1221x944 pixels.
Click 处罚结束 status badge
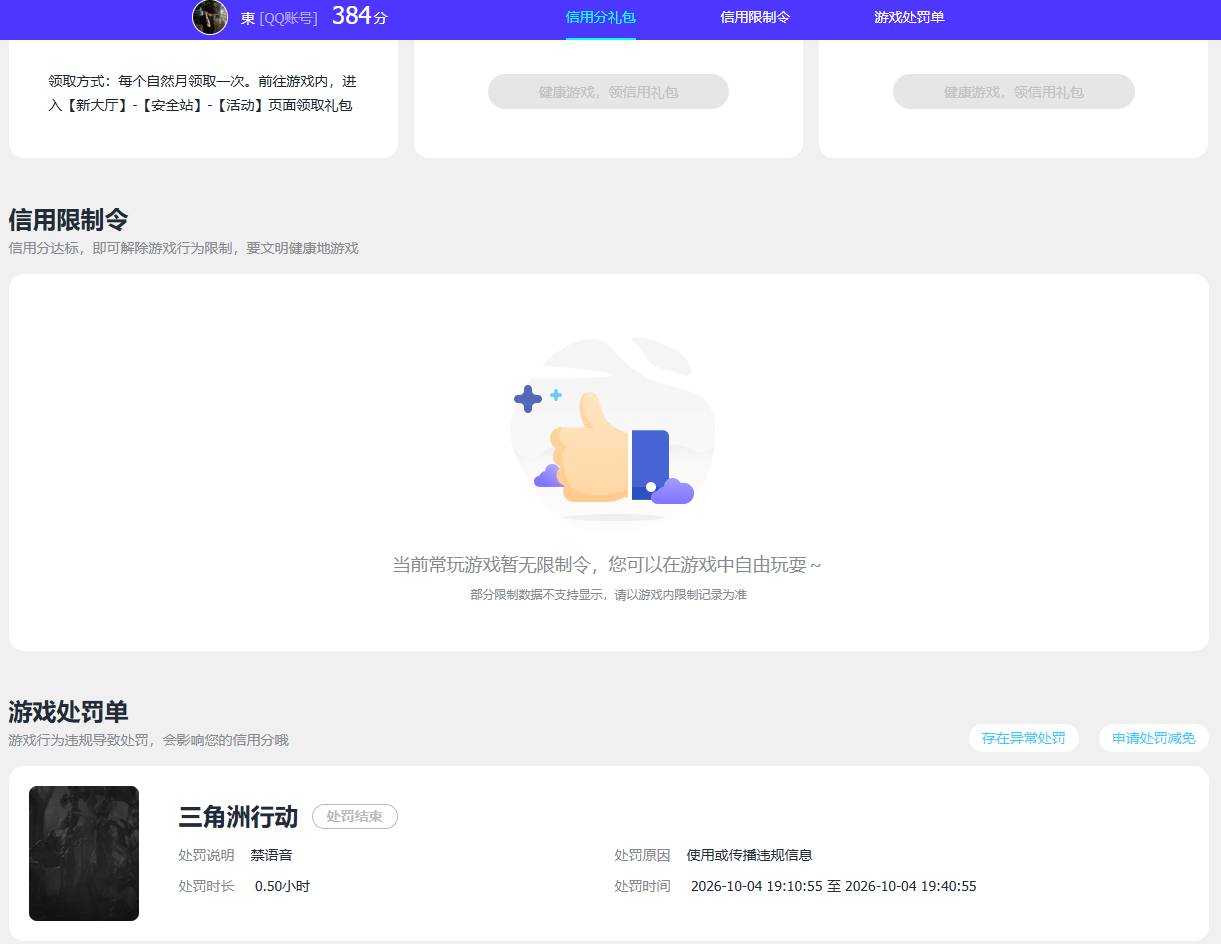355,816
